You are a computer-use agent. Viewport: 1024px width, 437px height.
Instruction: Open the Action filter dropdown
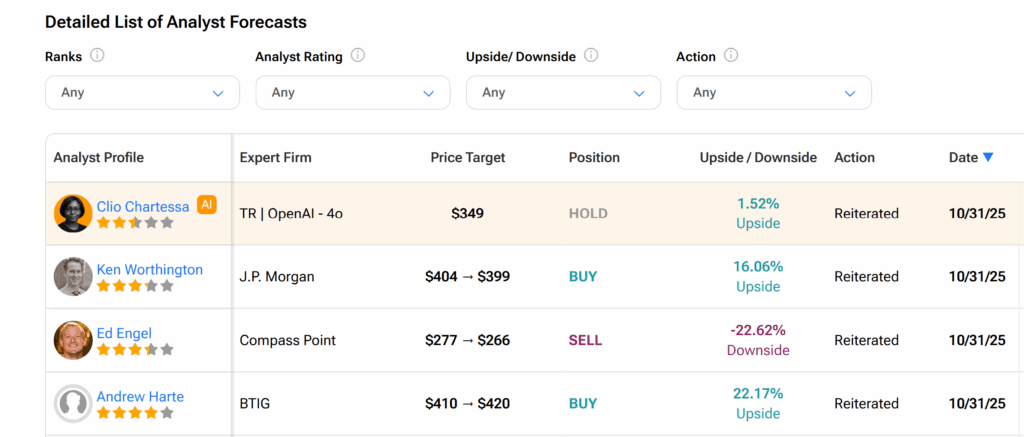click(774, 93)
